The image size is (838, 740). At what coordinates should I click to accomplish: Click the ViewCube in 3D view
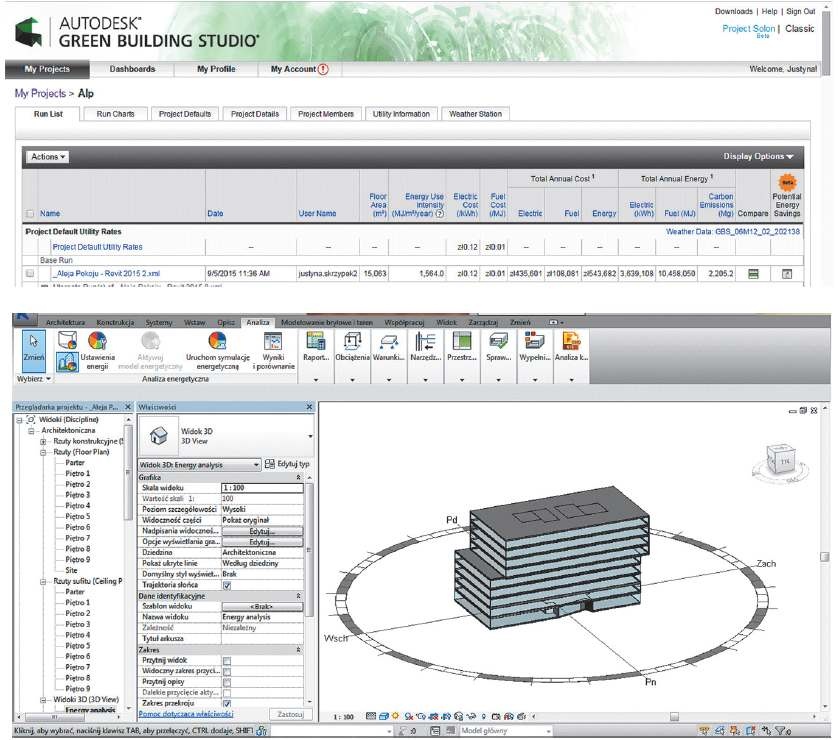click(781, 459)
